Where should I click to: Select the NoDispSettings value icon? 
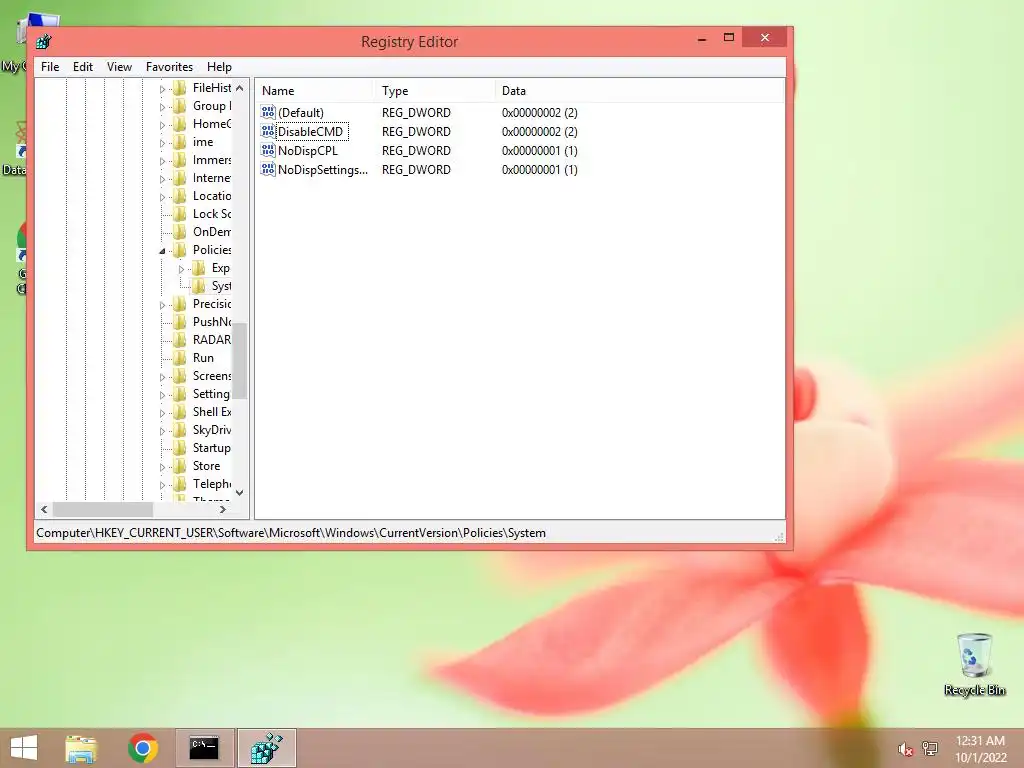point(268,169)
